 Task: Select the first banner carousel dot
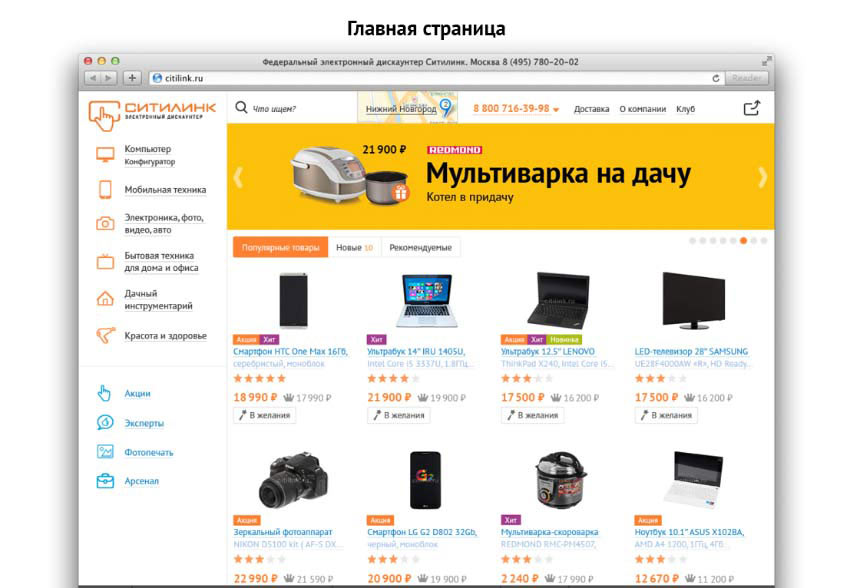coord(692,241)
